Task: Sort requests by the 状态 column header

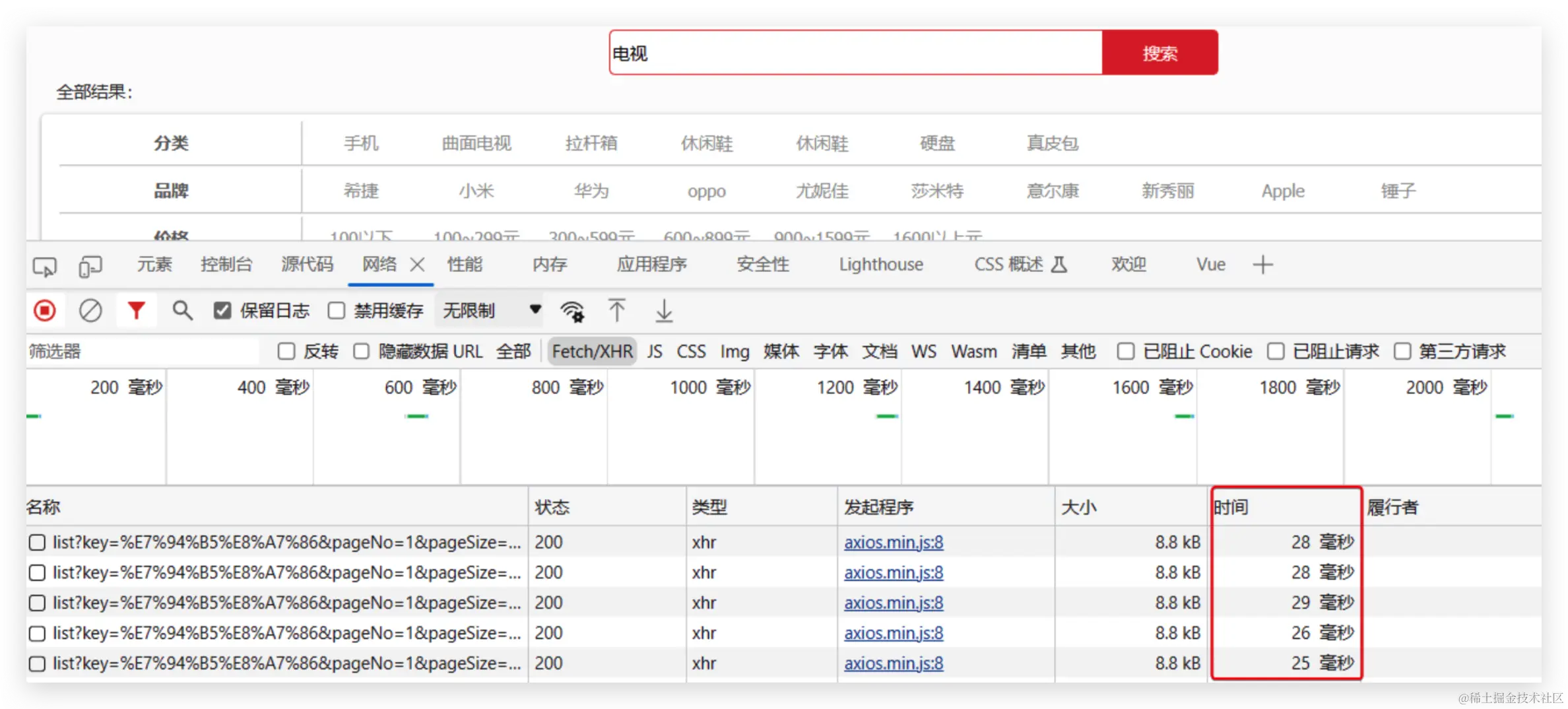Action: [607, 507]
